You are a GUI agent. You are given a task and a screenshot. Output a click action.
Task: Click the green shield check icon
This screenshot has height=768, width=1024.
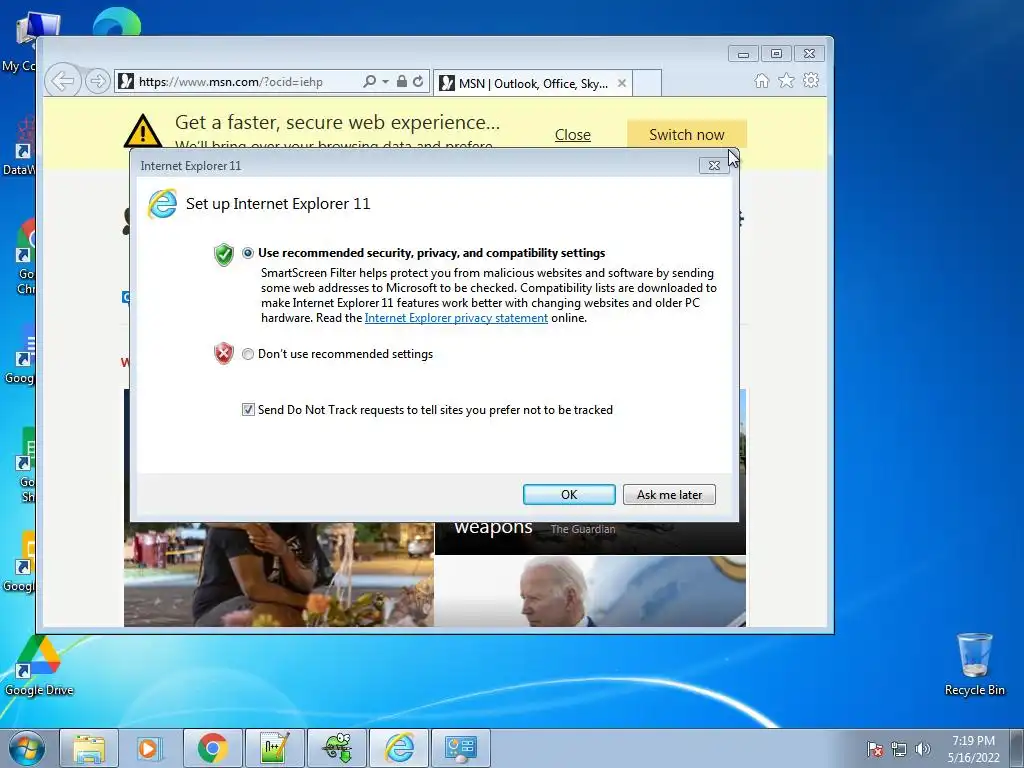pos(223,254)
